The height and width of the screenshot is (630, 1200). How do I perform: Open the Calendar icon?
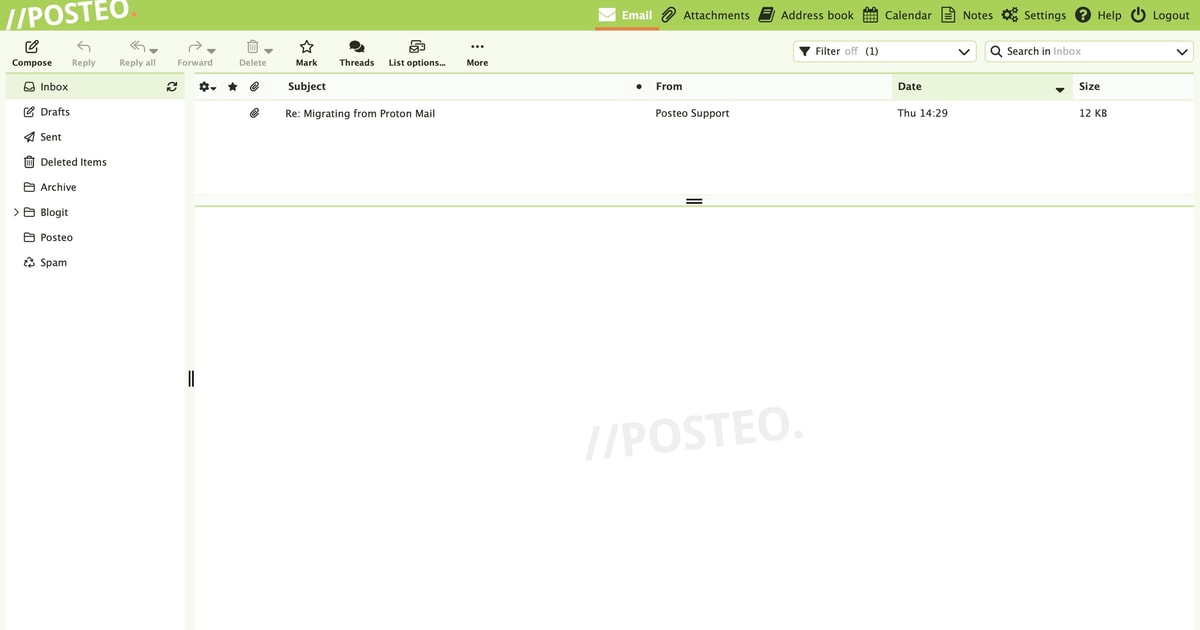tap(871, 15)
